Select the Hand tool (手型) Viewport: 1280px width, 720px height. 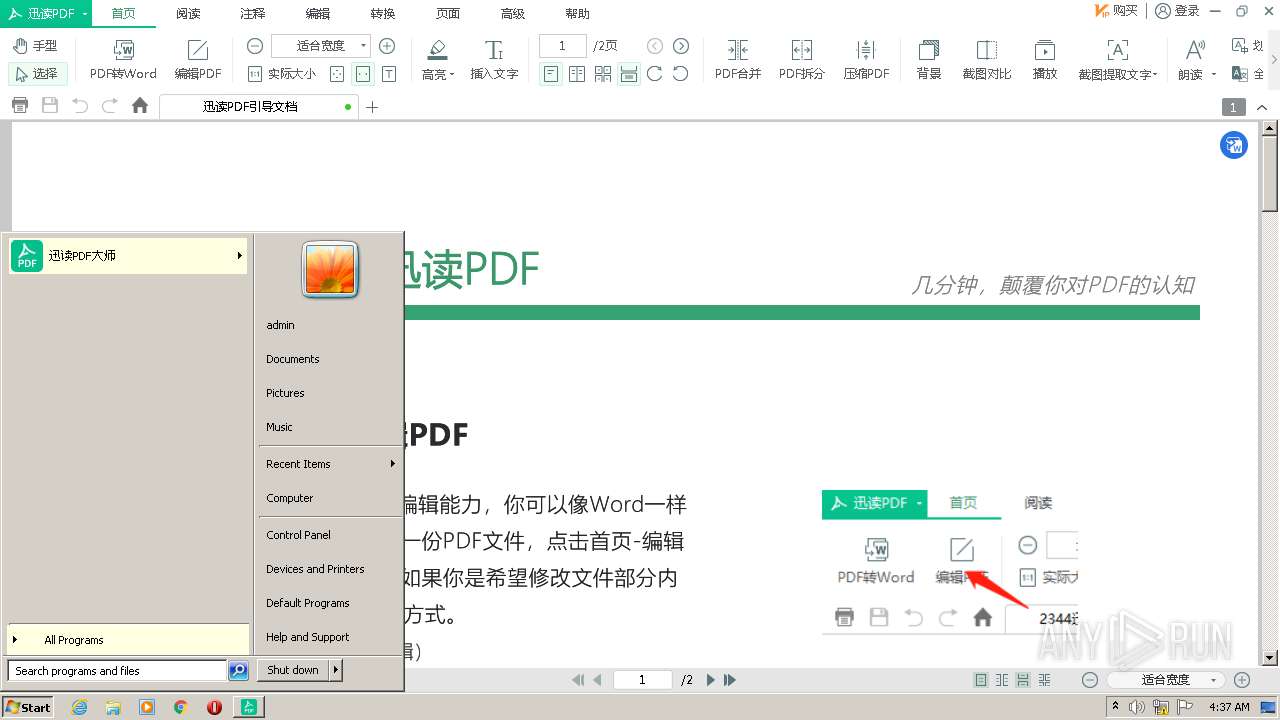pos(35,46)
